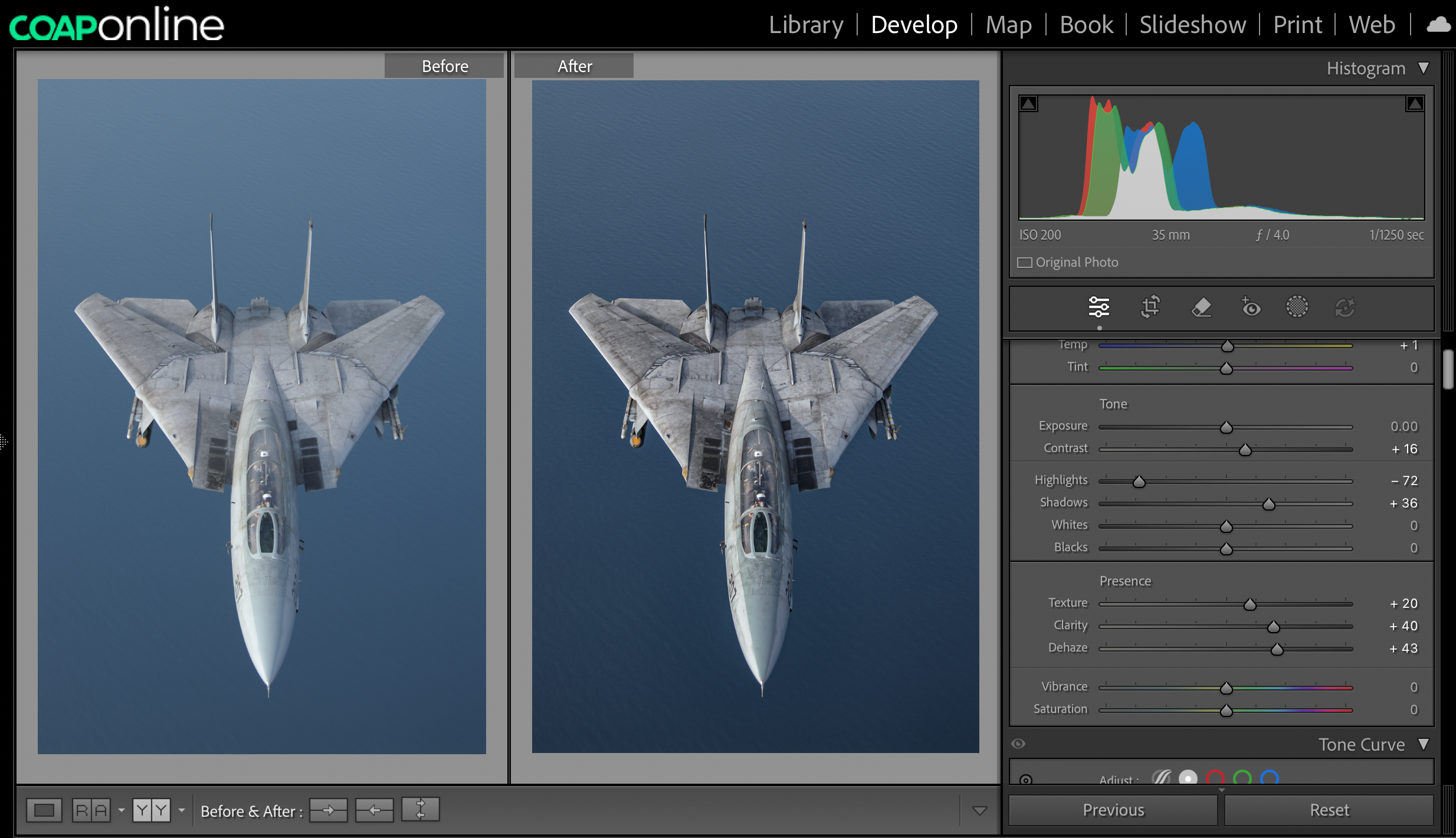Switch to single loupe view

pyautogui.click(x=44, y=810)
